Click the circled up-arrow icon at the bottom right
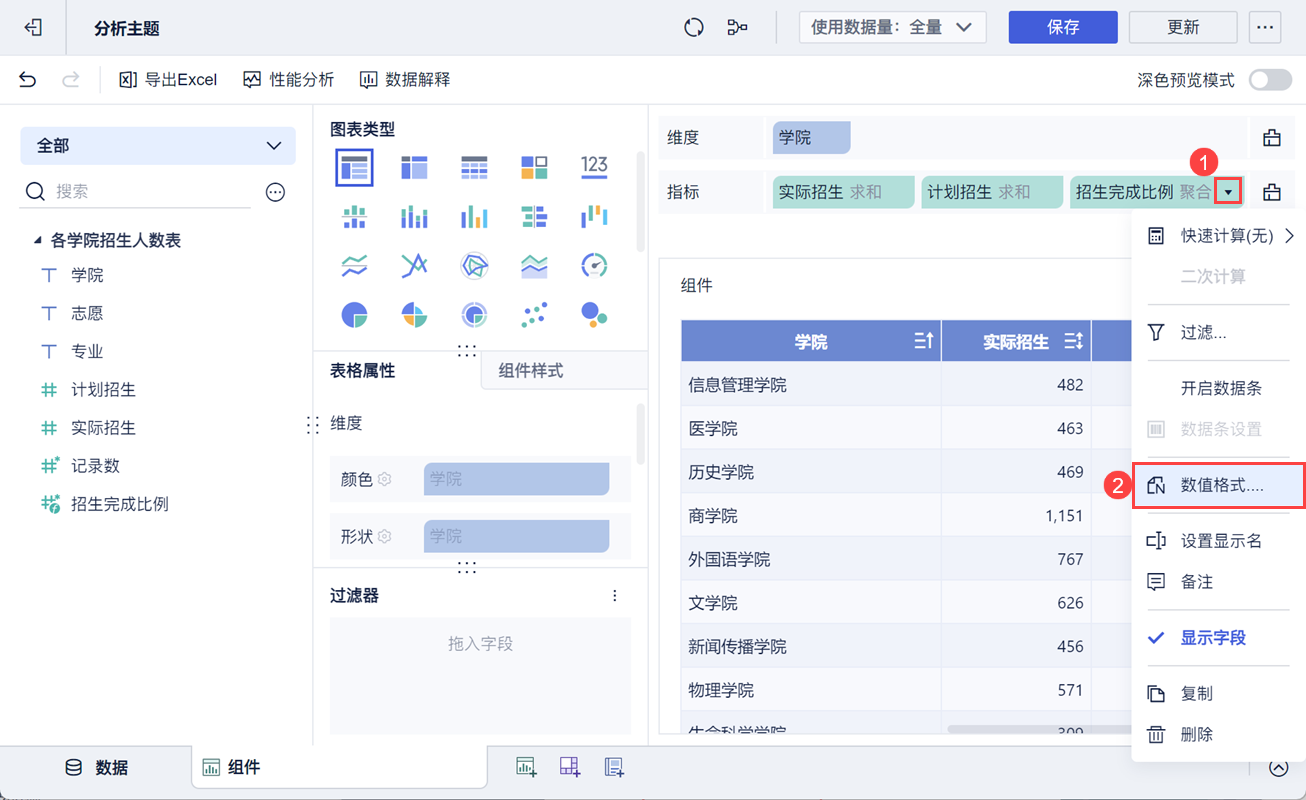Screen dimensions: 1306x800 coord(1279,768)
